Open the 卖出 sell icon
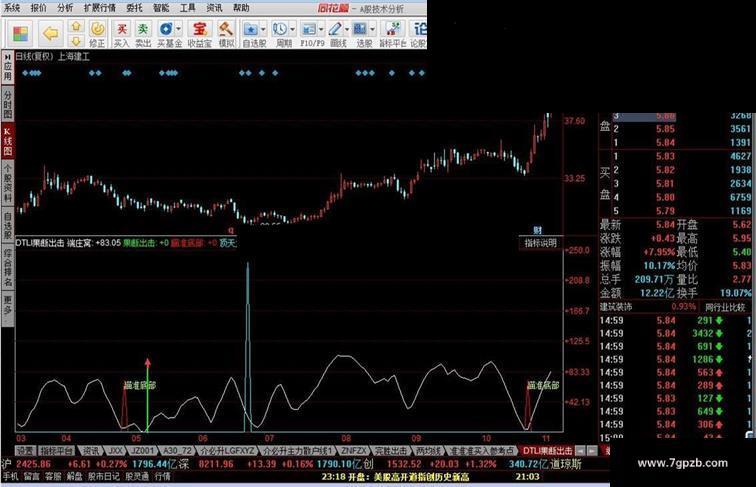756x487 pixels. tap(143, 34)
